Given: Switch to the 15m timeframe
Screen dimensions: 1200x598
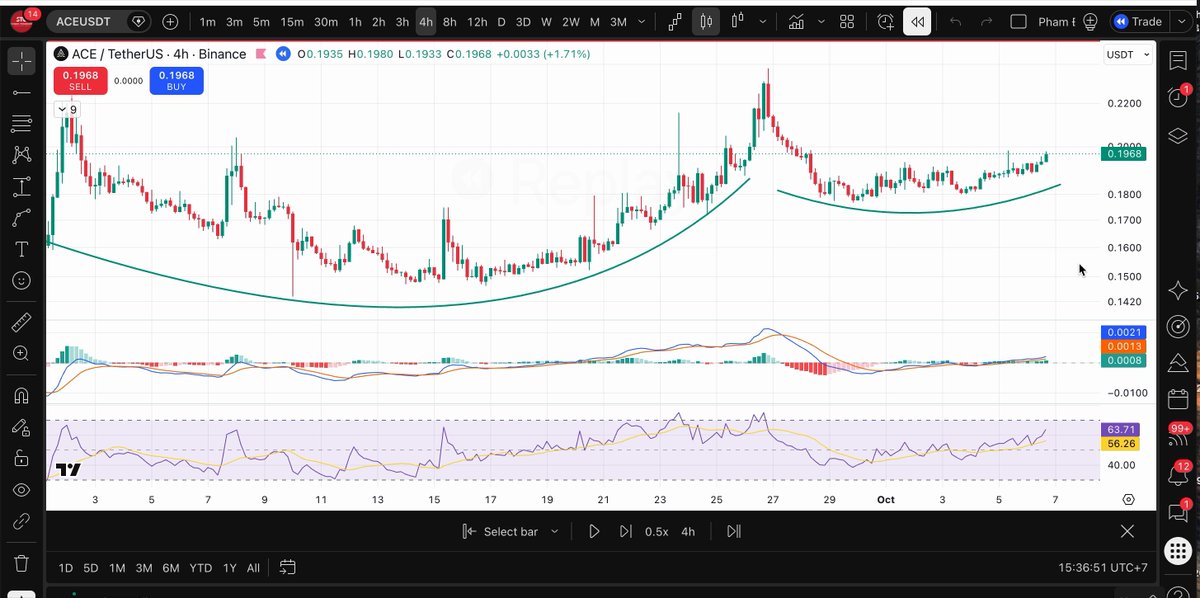Looking at the screenshot, I should pyautogui.click(x=292, y=21).
